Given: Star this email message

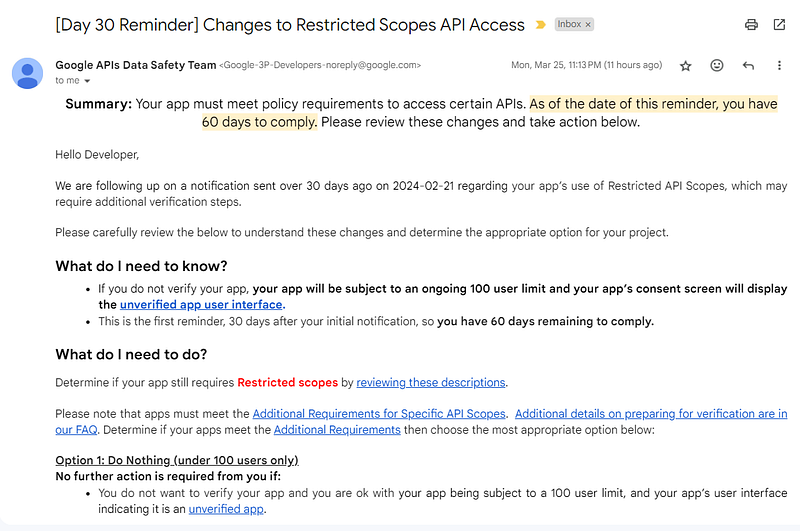Looking at the screenshot, I should (x=686, y=66).
